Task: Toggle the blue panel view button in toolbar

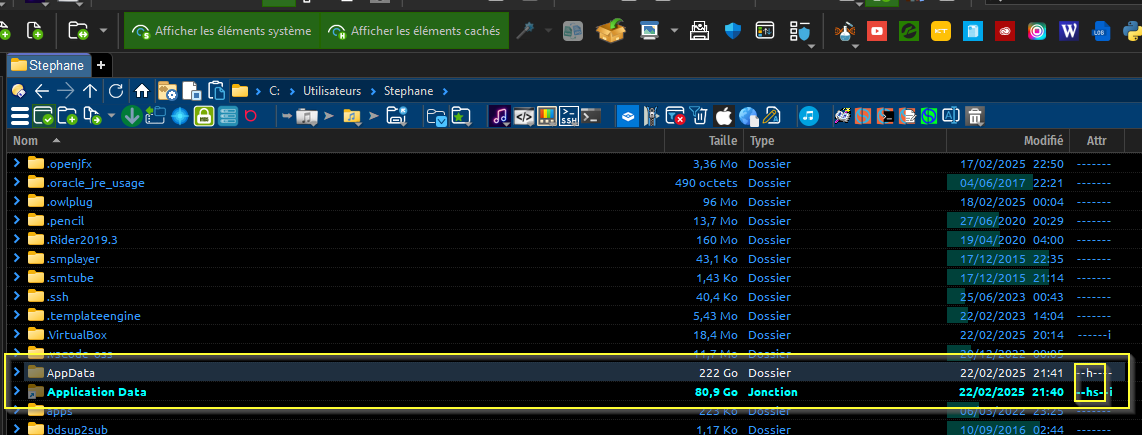Action: (x=627, y=116)
